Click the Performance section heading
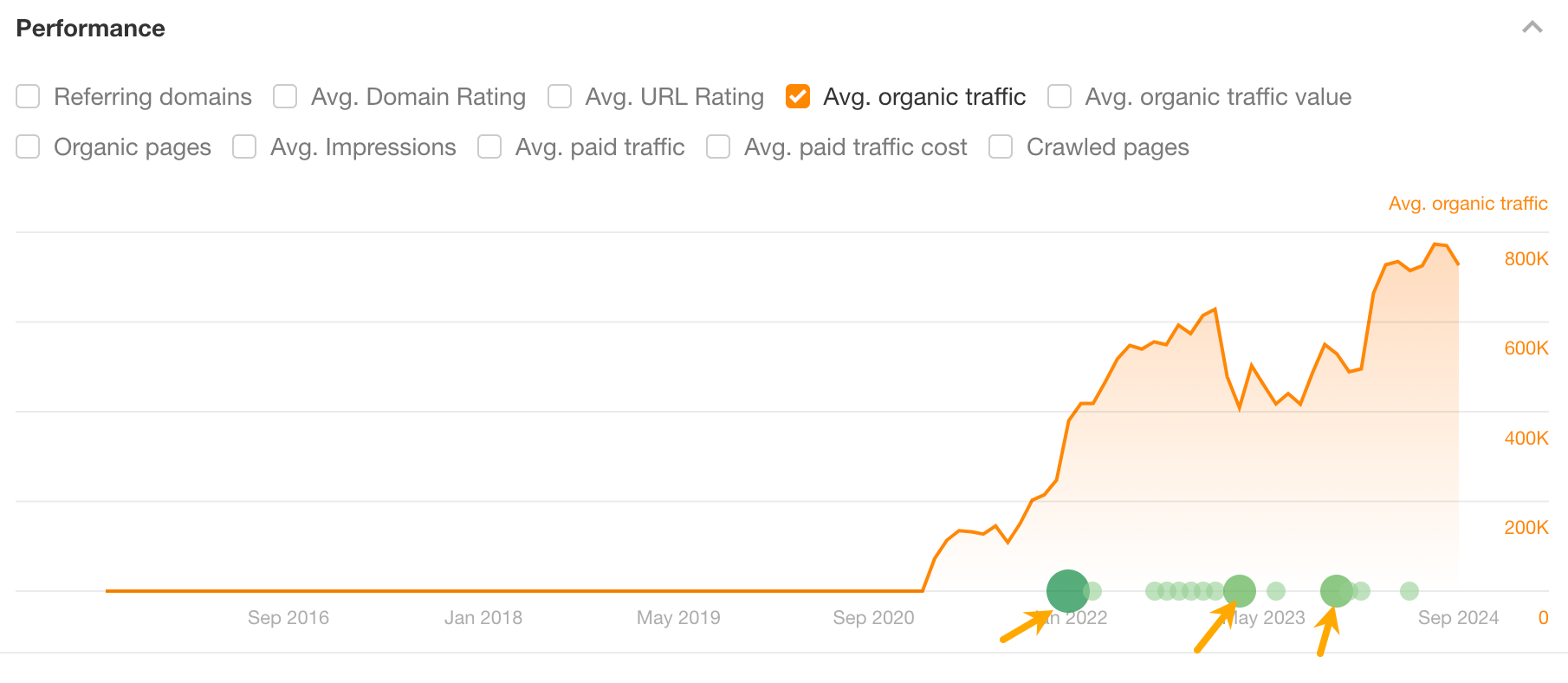This screenshot has height=683, width=1568. 91,29
